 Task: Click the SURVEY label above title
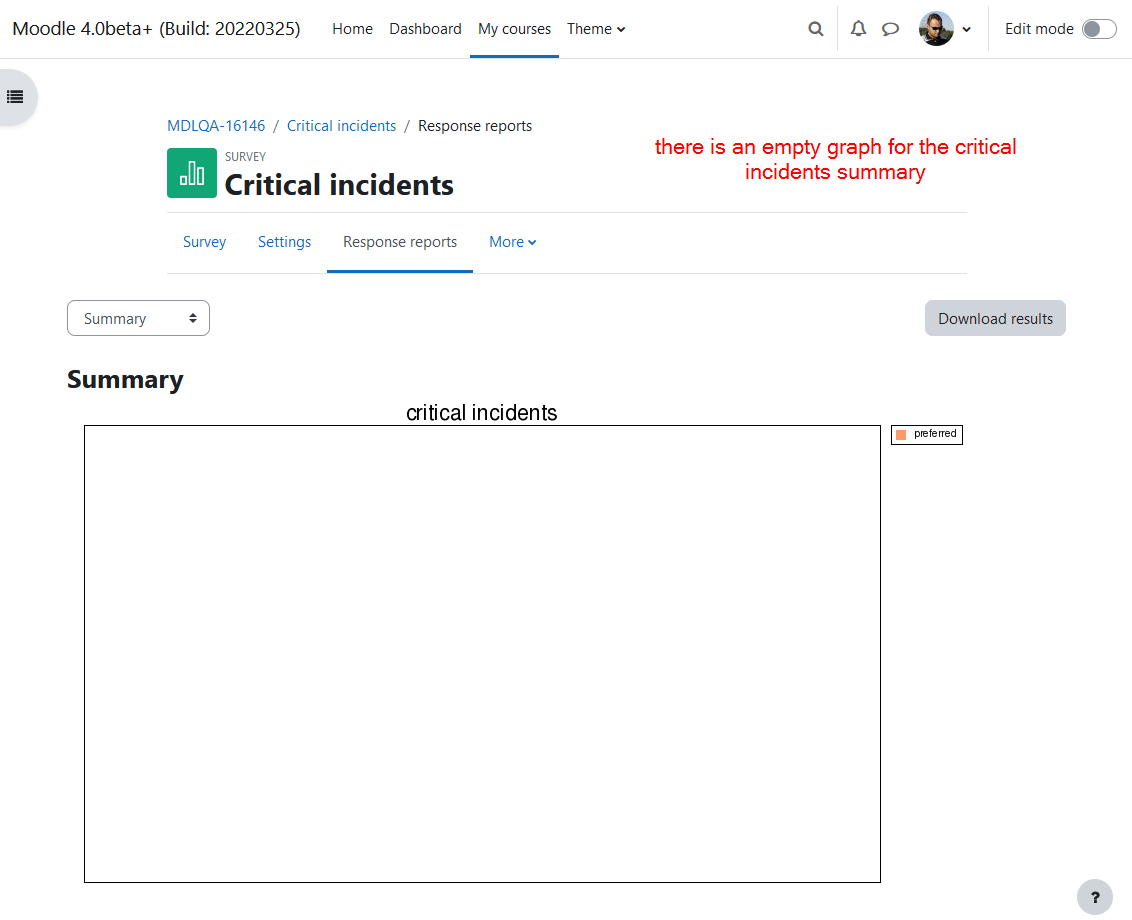point(245,157)
